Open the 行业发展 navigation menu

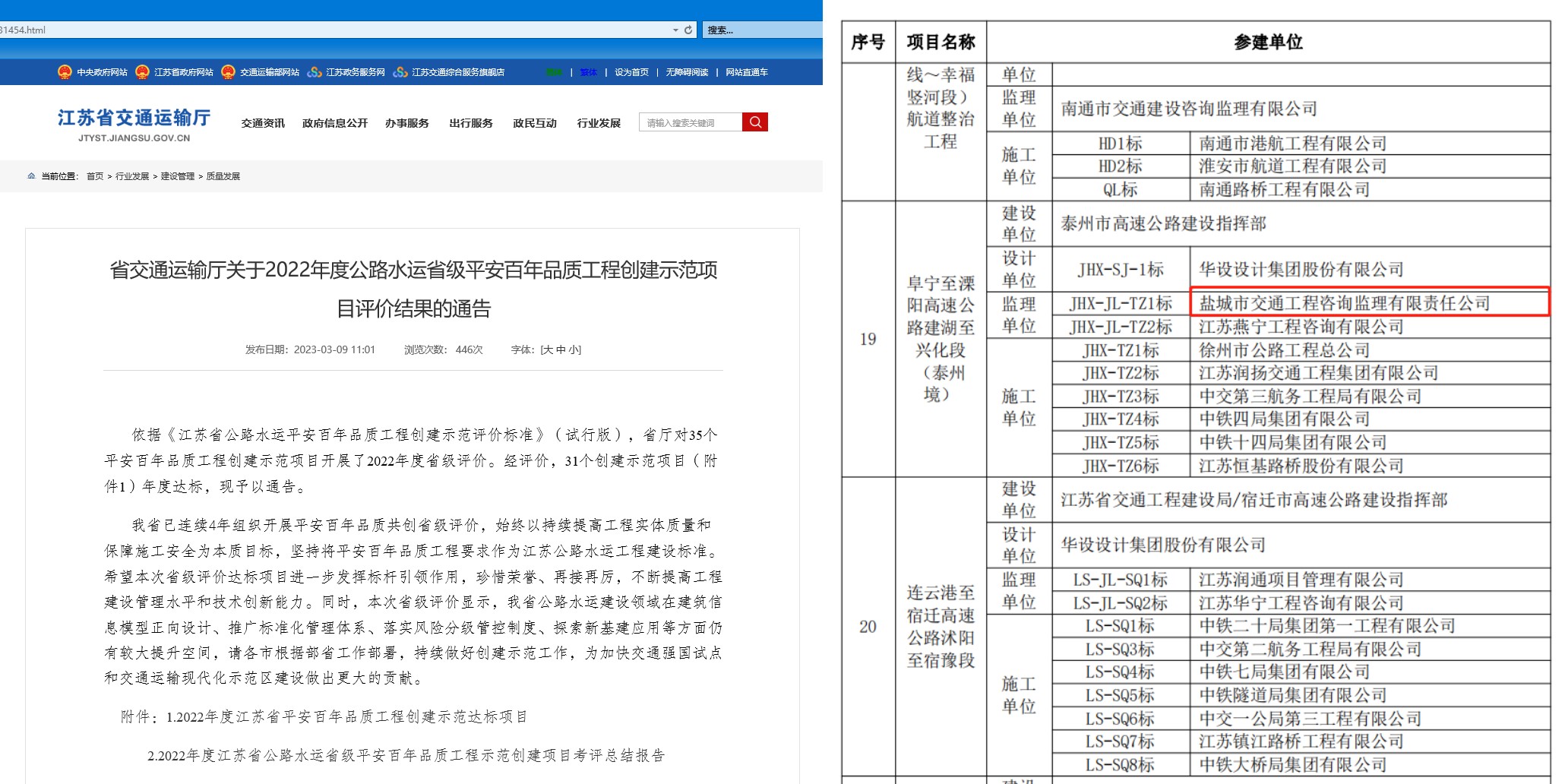tap(599, 123)
